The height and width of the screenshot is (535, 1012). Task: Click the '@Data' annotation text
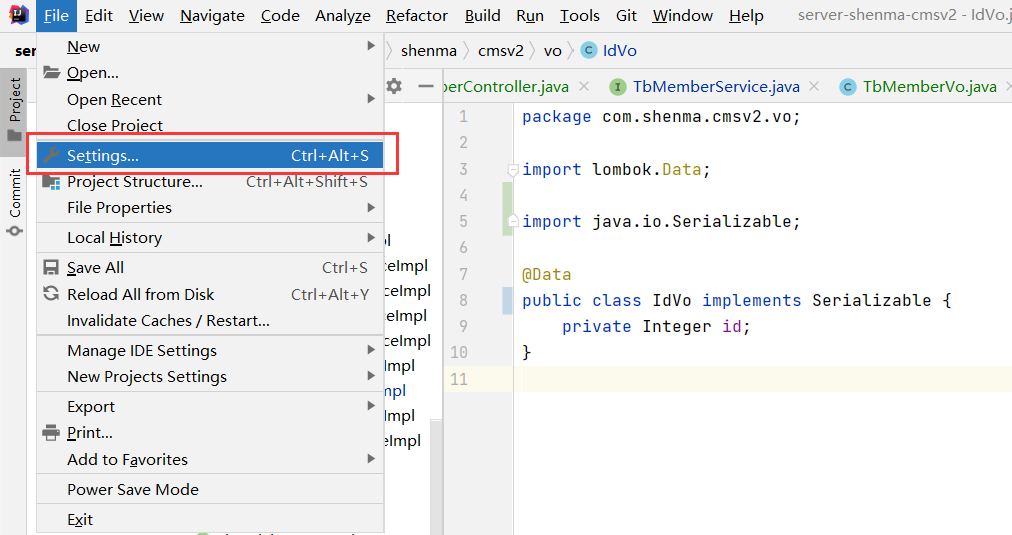547,274
